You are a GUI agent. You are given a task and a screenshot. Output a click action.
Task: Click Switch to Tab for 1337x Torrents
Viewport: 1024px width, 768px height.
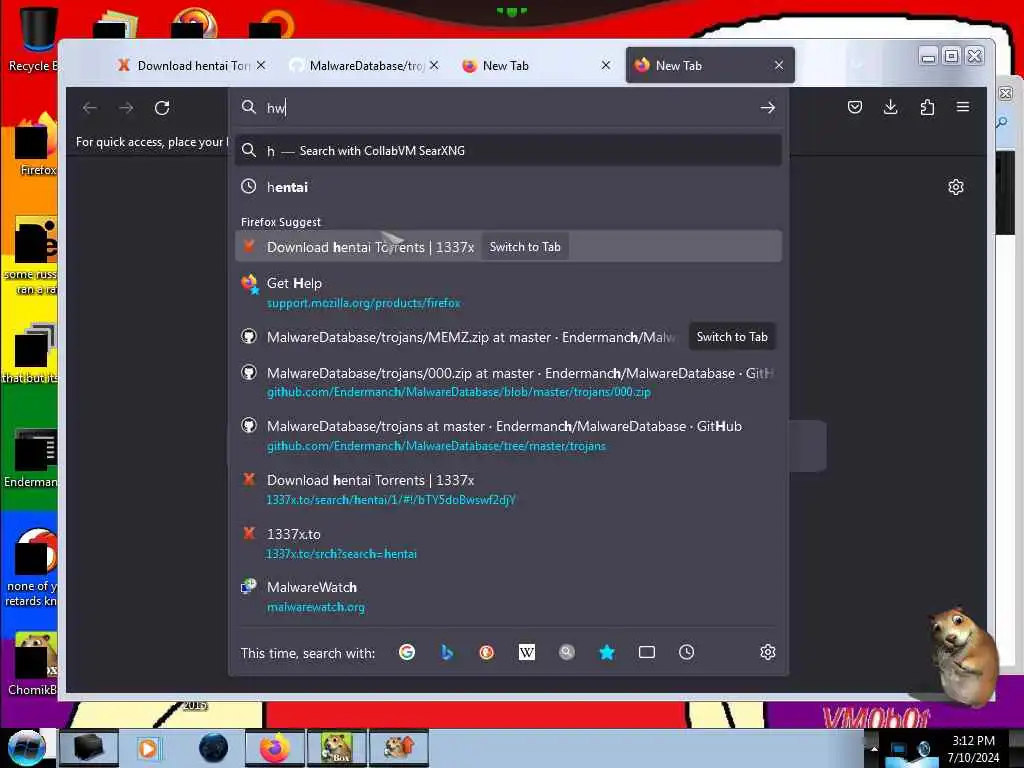pos(525,247)
